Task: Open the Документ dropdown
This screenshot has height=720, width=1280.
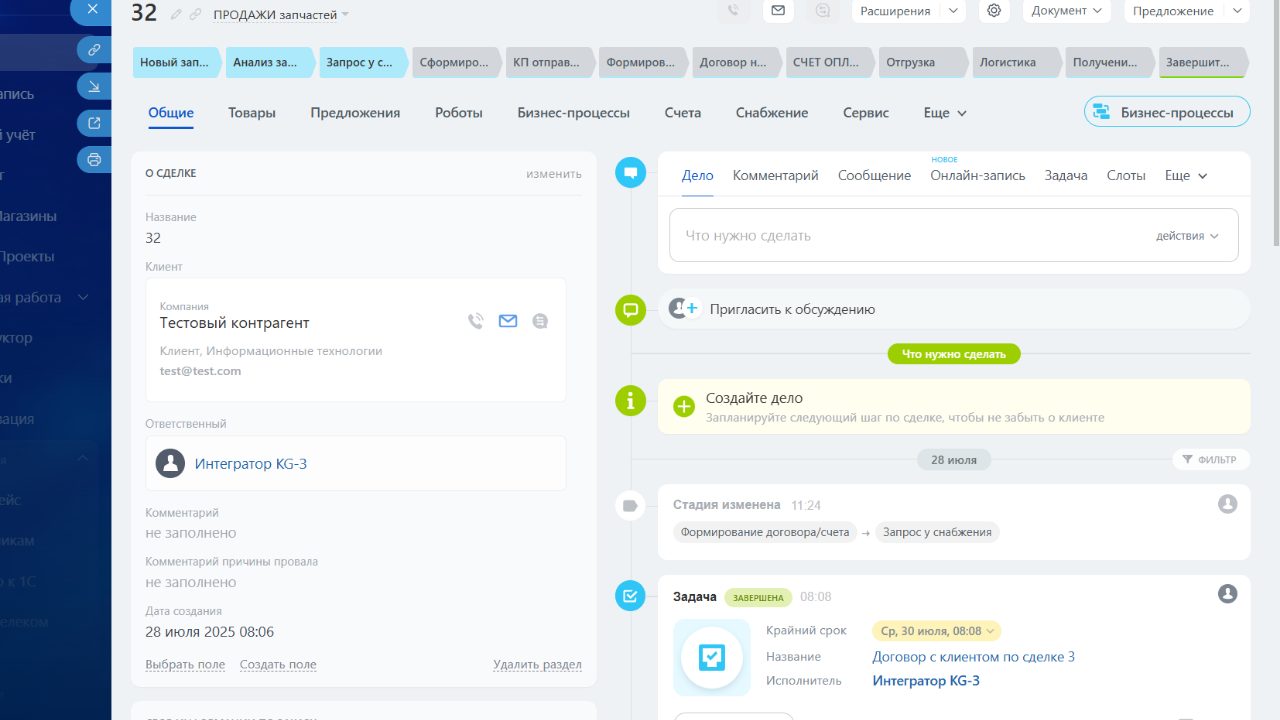Action: point(1067,11)
